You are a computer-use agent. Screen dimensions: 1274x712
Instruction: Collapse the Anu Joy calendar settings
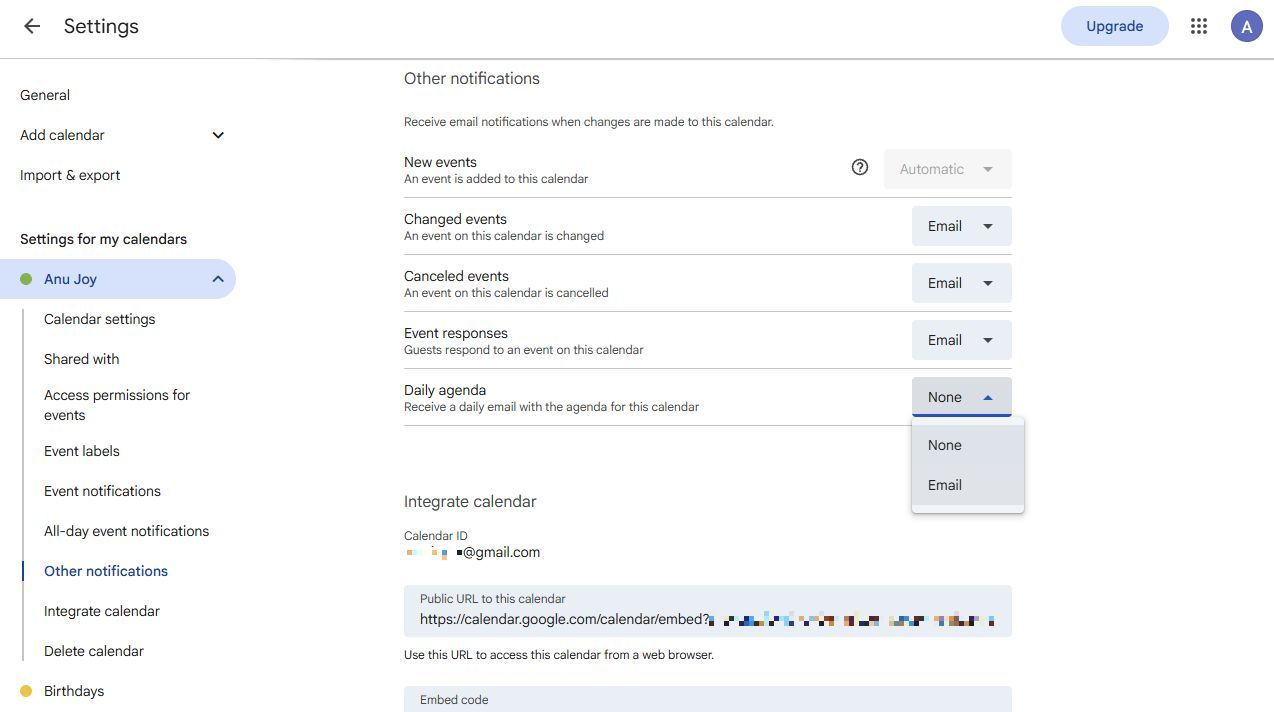point(218,279)
